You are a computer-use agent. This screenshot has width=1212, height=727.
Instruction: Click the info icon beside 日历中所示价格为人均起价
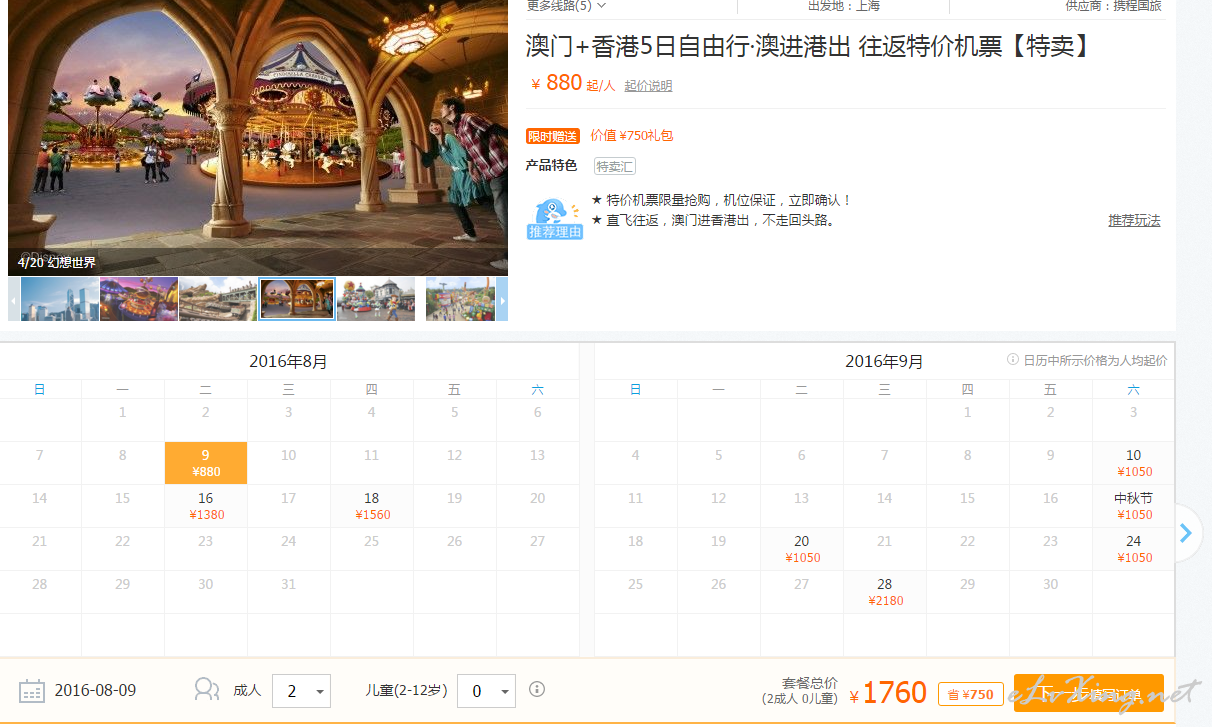click(x=1013, y=360)
